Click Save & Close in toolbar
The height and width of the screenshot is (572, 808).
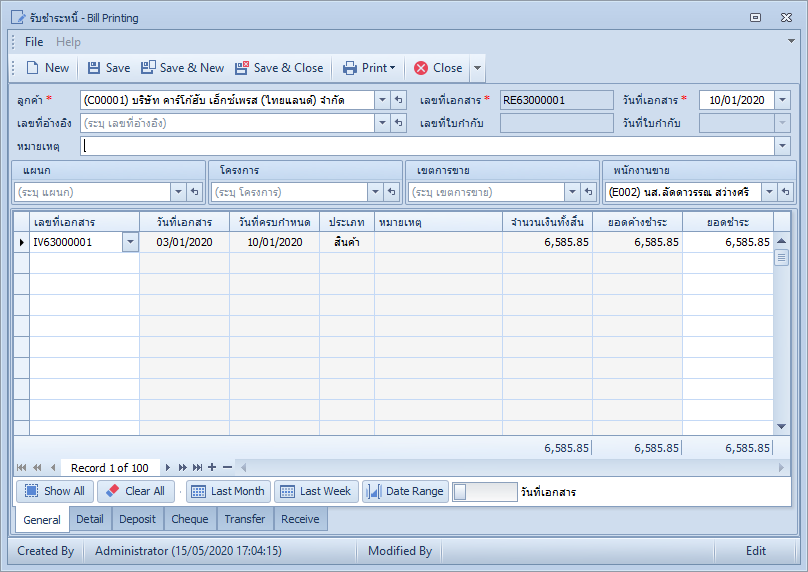tap(279, 68)
